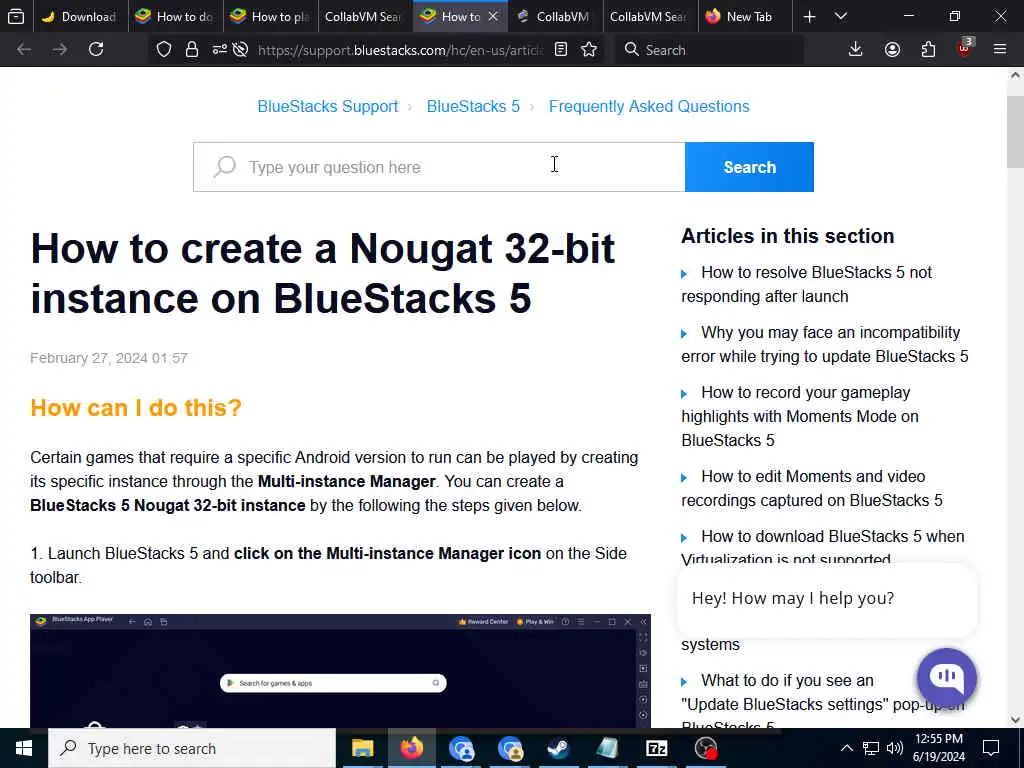Open incompatibility error while updating article
1024x768 pixels.
[x=825, y=344]
